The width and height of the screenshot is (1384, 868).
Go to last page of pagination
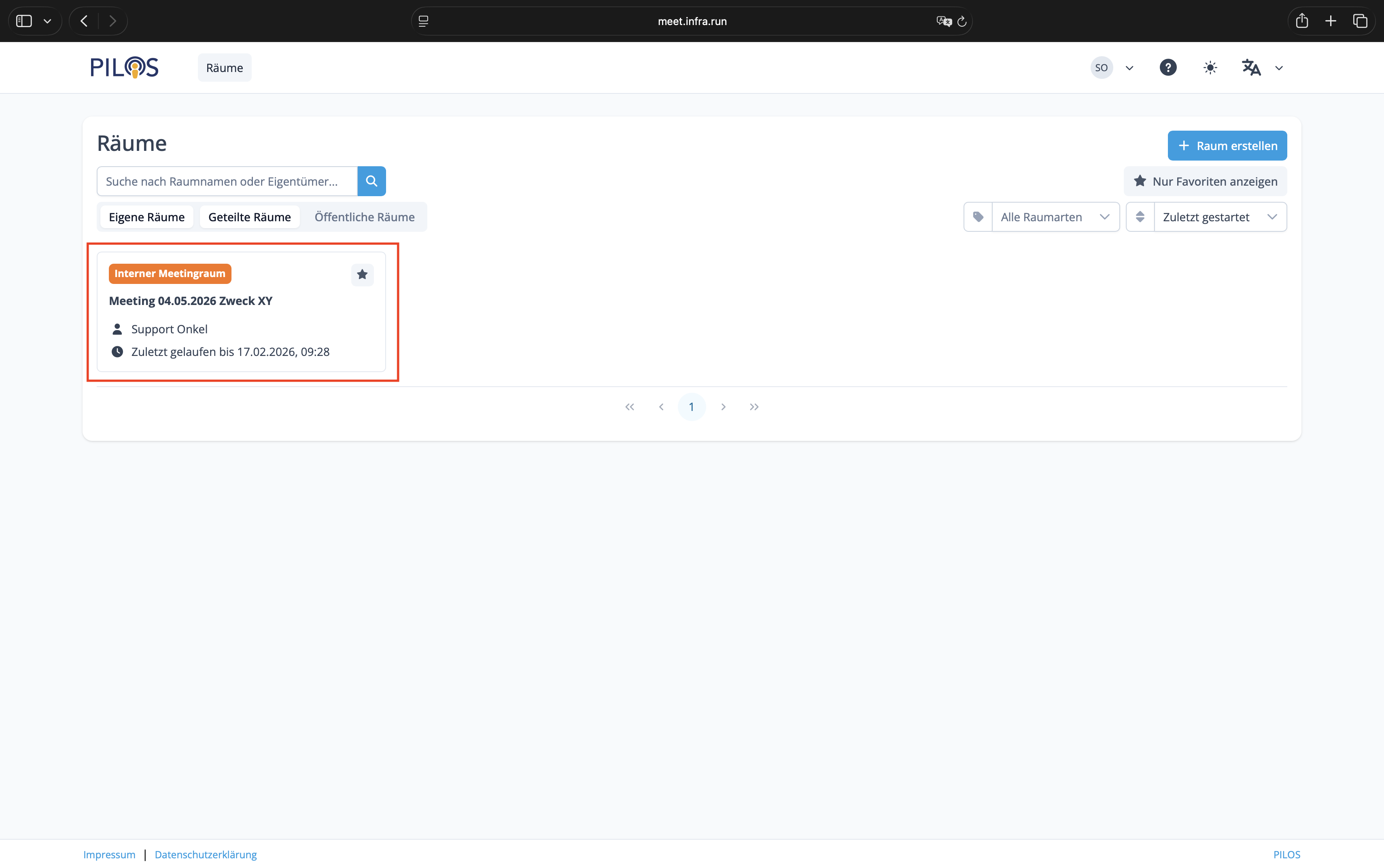coord(754,407)
